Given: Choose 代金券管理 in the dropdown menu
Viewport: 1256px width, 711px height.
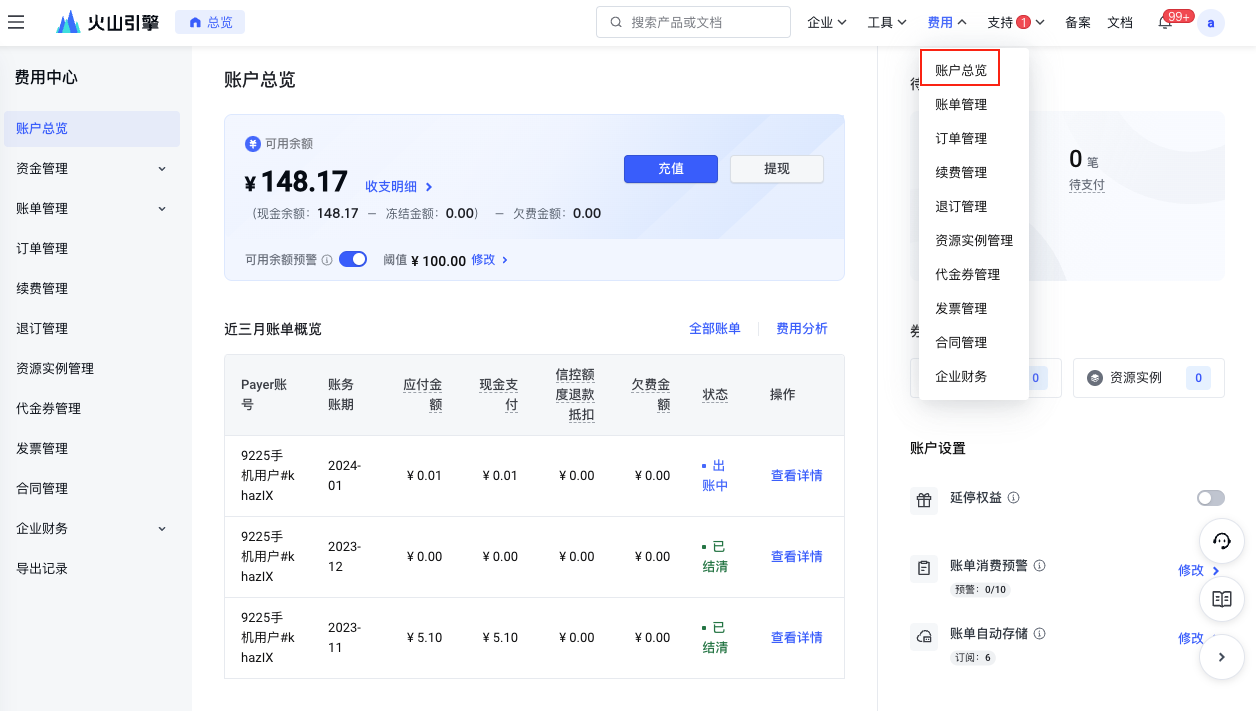Looking at the screenshot, I should coord(967,275).
